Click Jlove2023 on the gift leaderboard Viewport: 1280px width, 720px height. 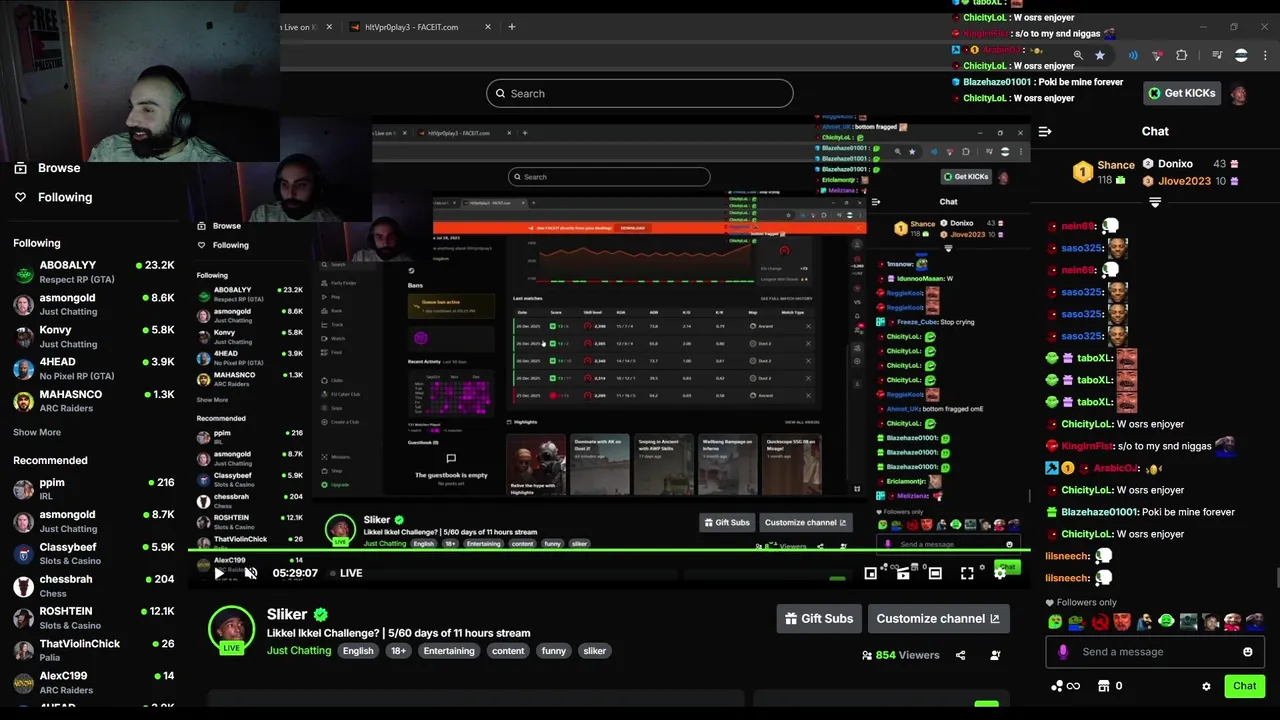click(x=1184, y=181)
